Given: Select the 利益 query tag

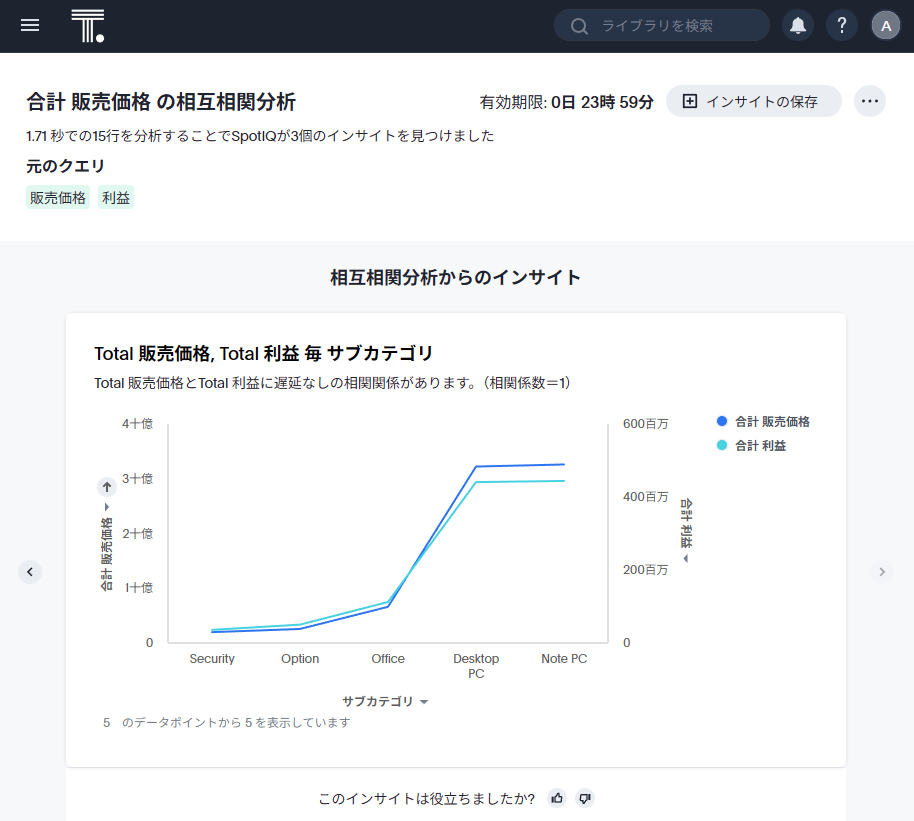Looking at the screenshot, I should 116,198.
